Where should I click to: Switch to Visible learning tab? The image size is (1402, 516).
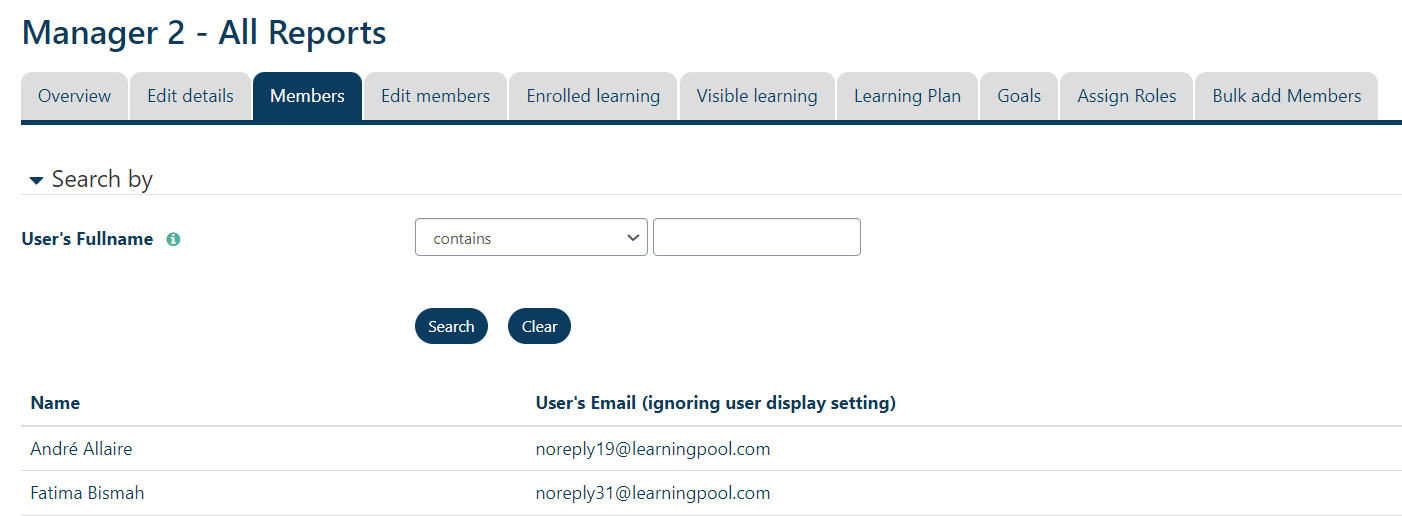[757, 97]
